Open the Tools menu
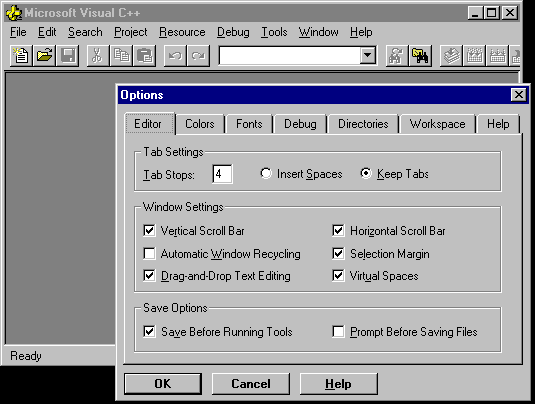535x404 pixels. pos(274,32)
